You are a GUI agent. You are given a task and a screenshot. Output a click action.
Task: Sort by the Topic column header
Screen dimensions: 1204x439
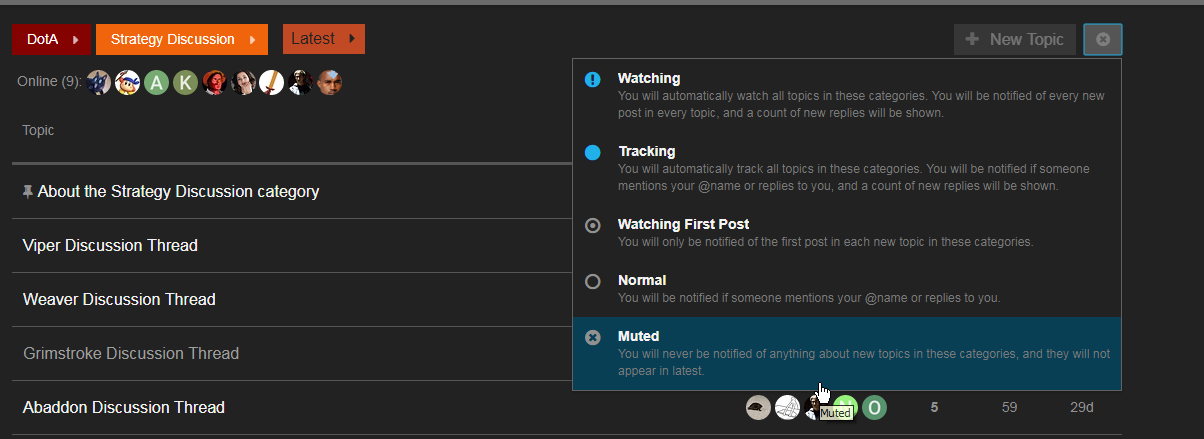click(x=38, y=130)
